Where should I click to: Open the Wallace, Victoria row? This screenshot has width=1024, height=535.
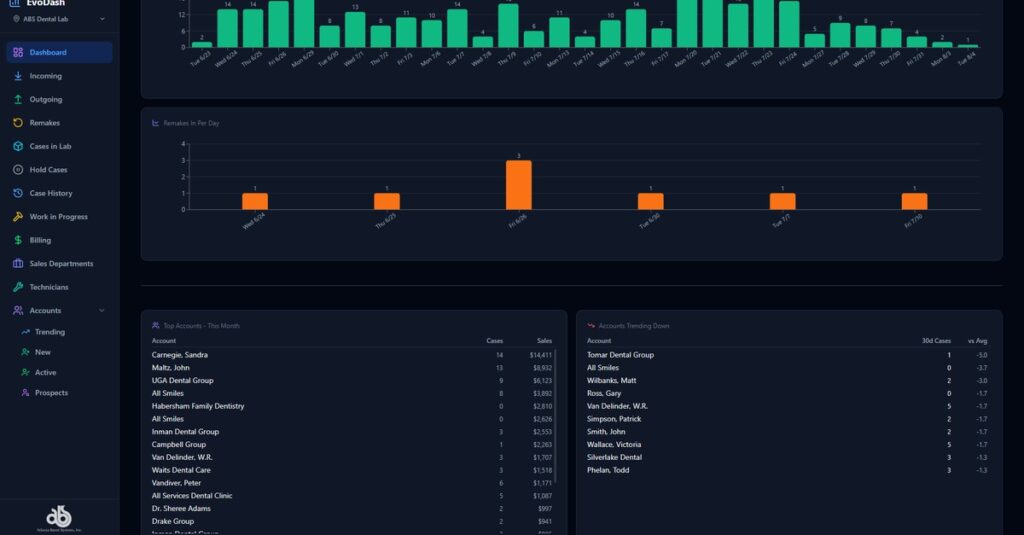[x=788, y=444]
